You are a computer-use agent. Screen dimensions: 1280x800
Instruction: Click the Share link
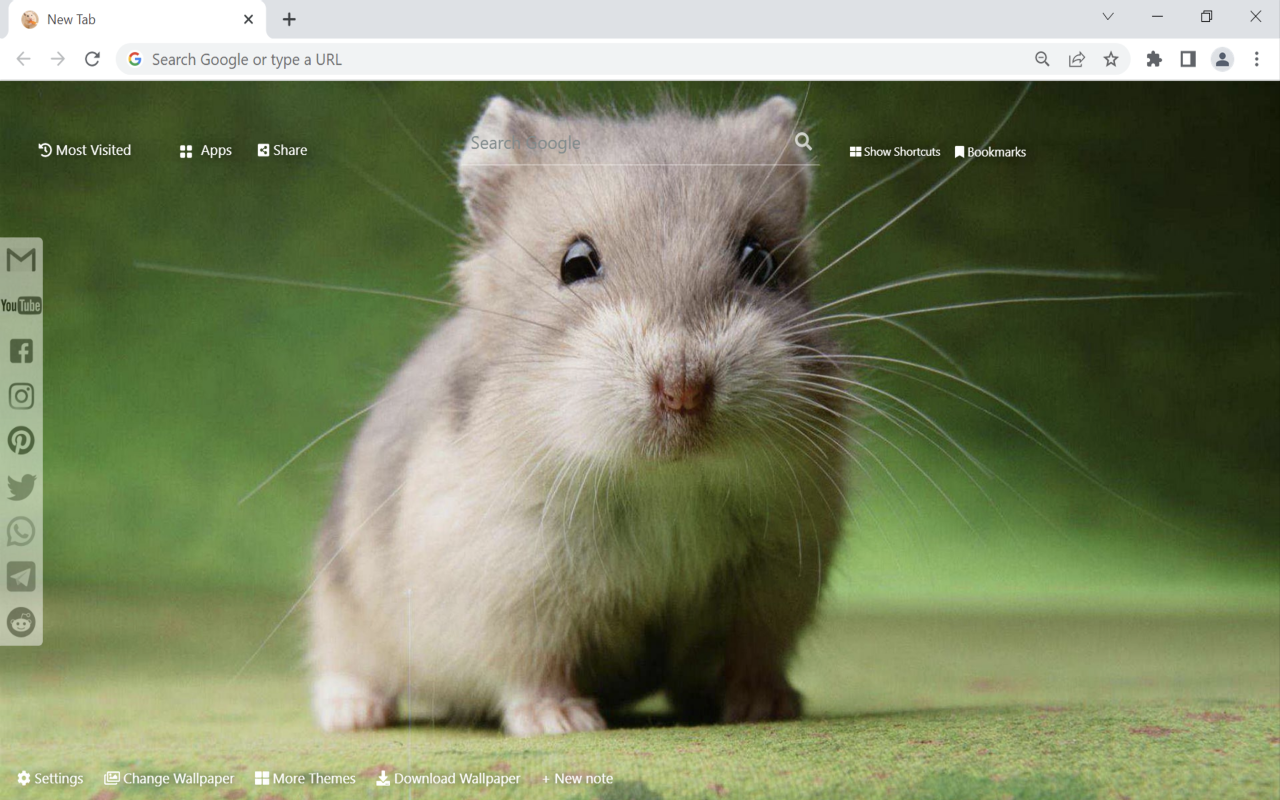282,150
